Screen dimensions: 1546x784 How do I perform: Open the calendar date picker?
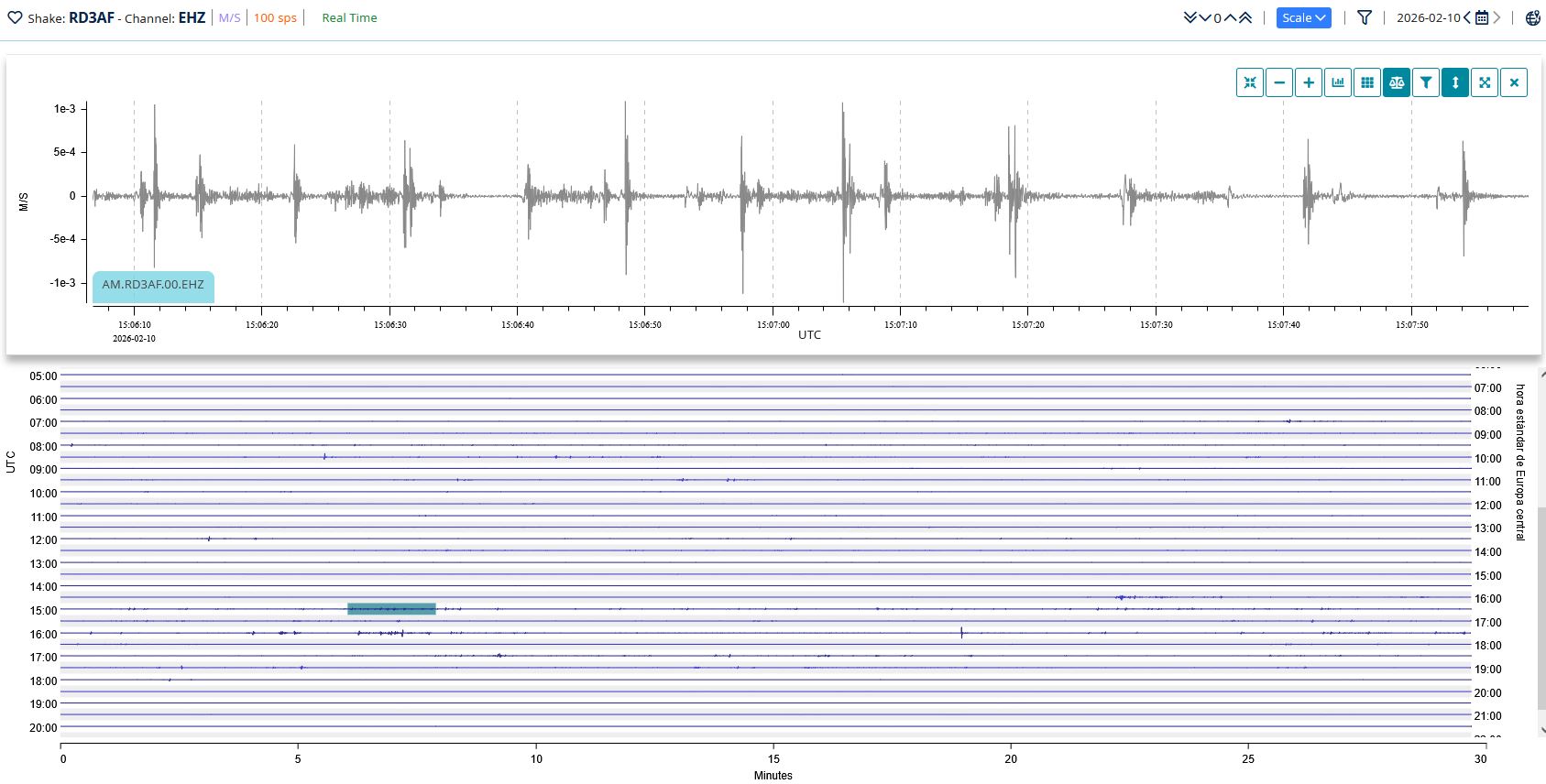click(1482, 17)
